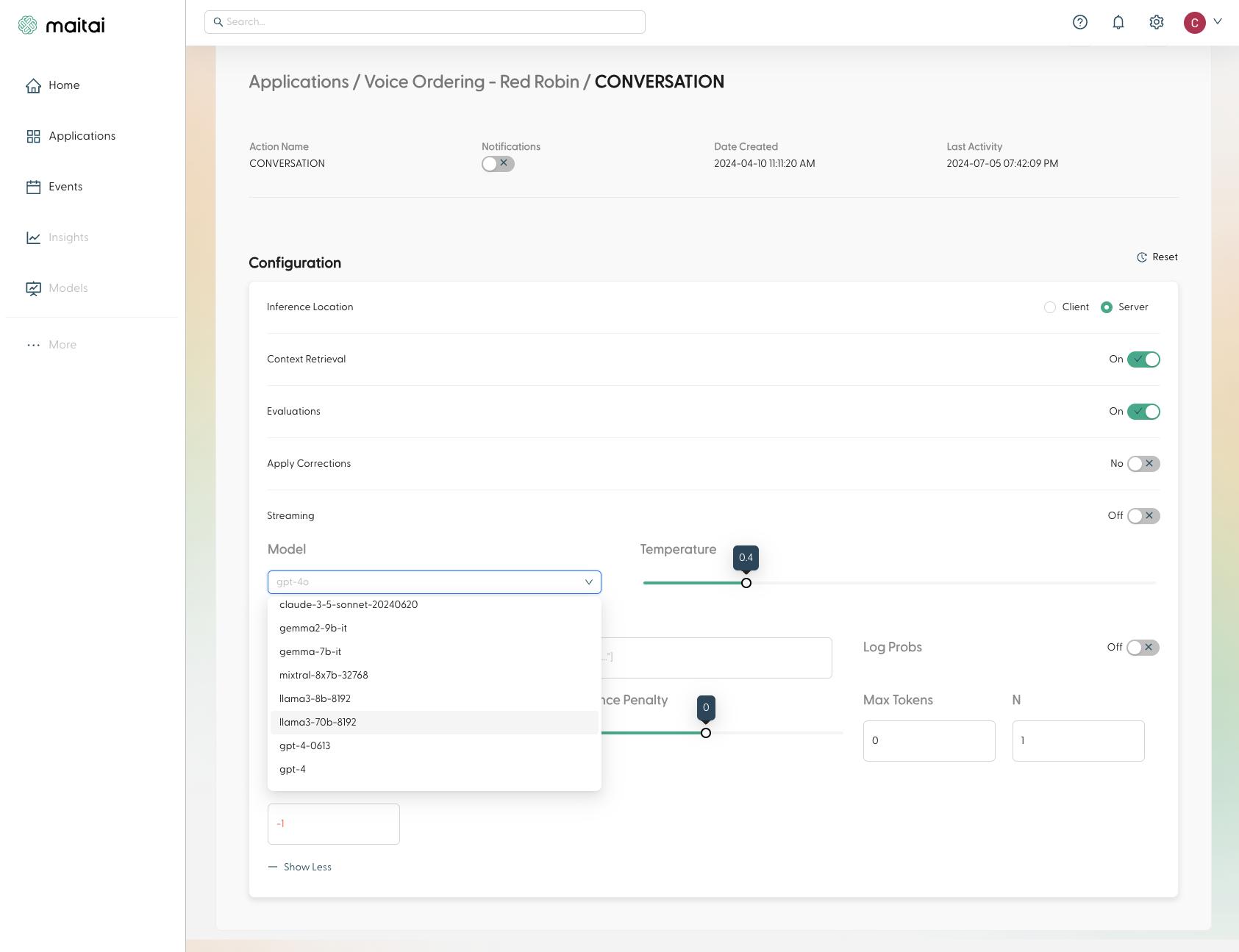The height and width of the screenshot is (952, 1239).
Task: Open the Events section
Action: pos(66,187)
